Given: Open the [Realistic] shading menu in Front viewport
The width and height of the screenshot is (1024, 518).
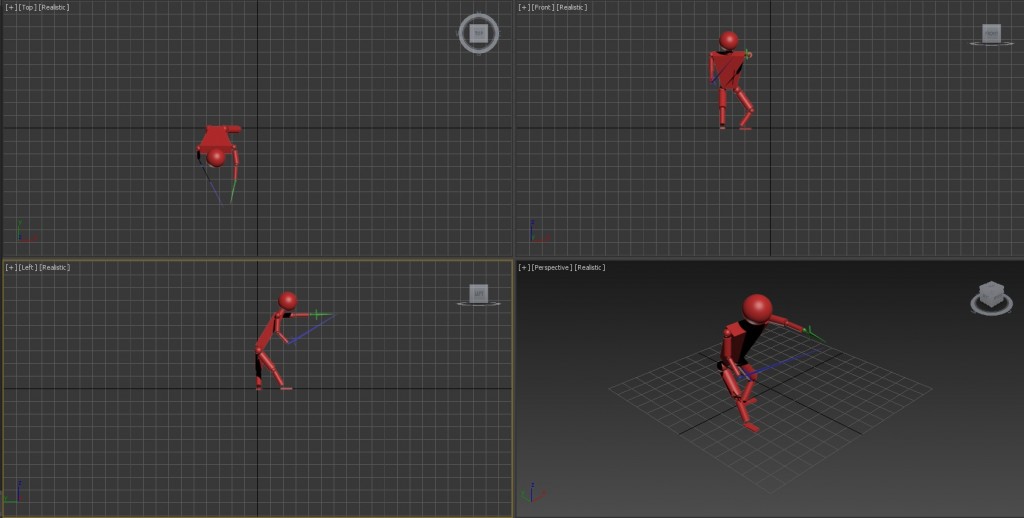Looking at the screenshot, I should [572, 7].
